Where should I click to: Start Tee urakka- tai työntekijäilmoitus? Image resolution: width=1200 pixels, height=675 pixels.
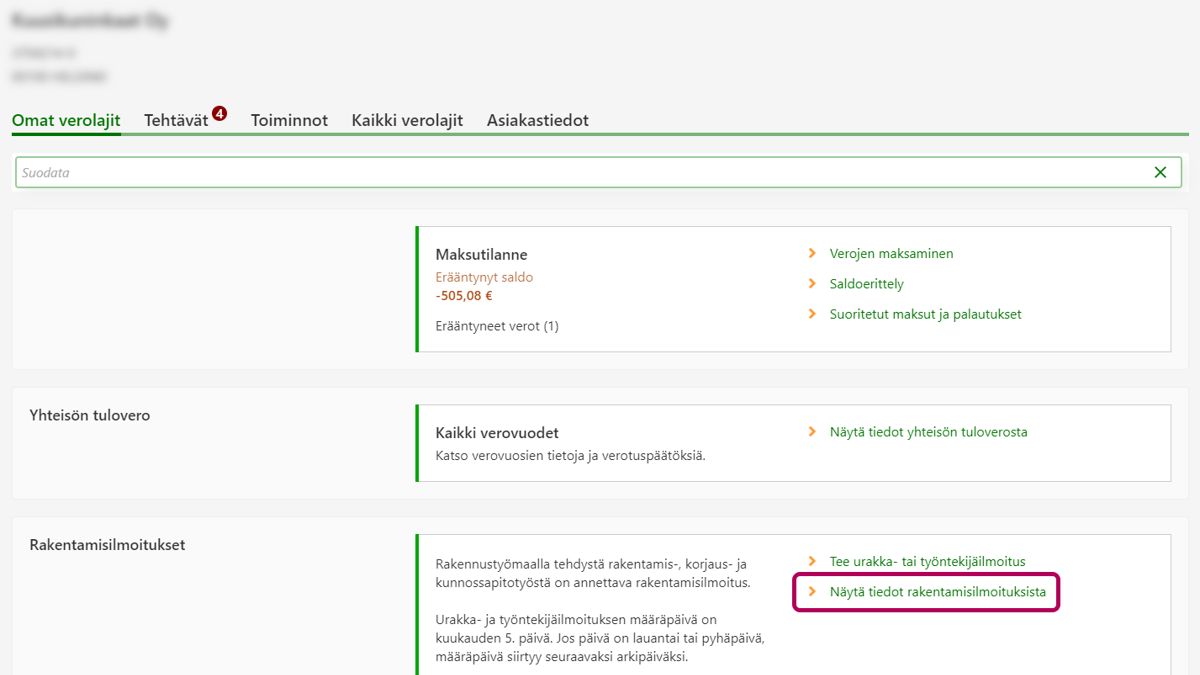point(927,562)
